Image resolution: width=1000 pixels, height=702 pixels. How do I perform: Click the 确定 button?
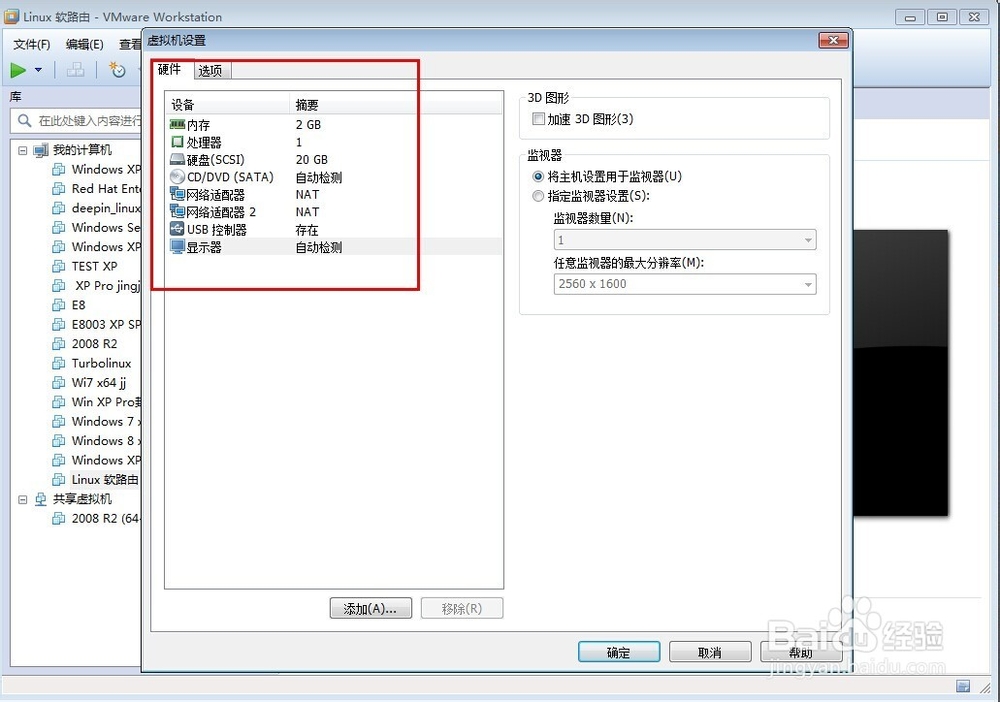pos(619,652)
